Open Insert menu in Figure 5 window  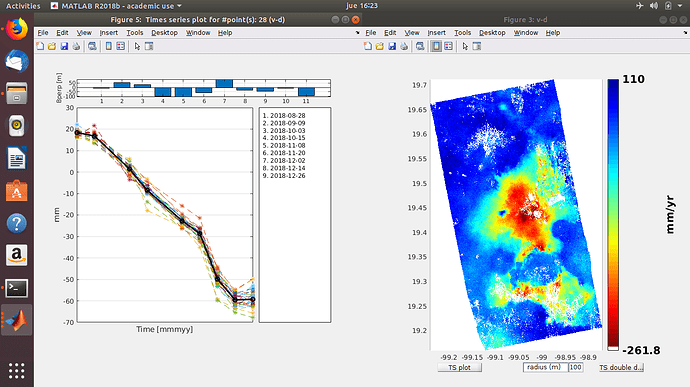[x=109, y=33]
